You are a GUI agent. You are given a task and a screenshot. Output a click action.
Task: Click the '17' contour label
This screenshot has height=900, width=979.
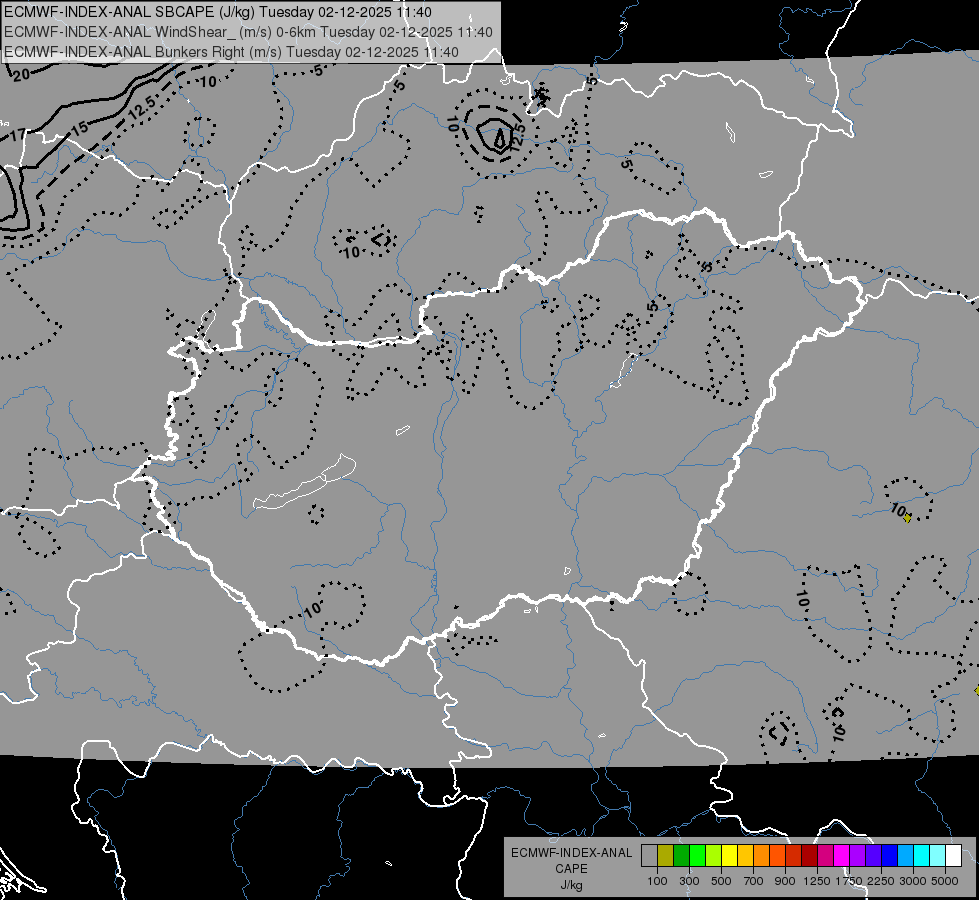coord(19,134)
